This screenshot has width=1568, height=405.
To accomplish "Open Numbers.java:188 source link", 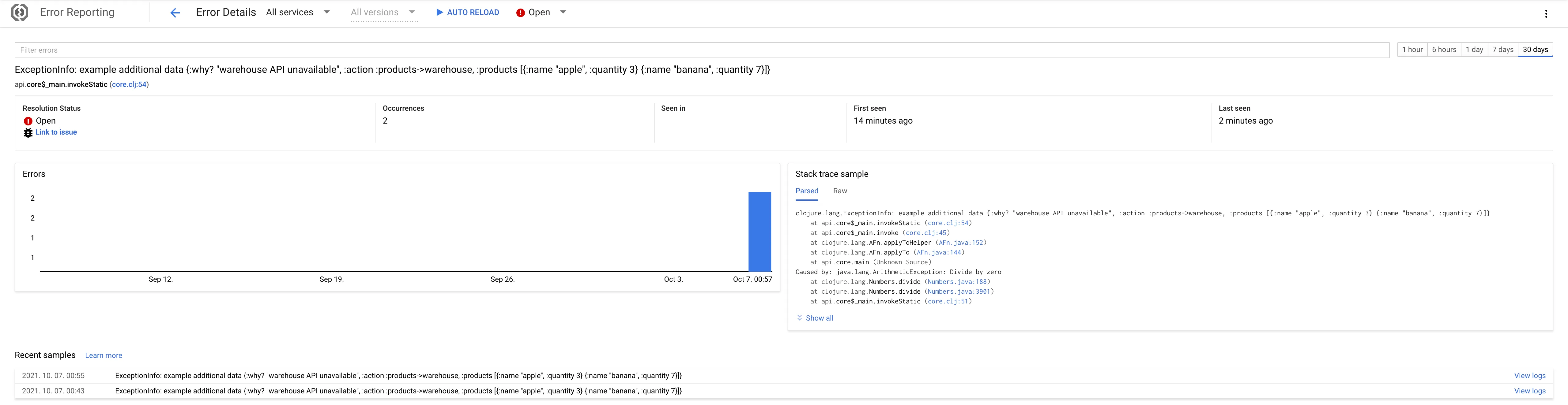I will point(957,281).
